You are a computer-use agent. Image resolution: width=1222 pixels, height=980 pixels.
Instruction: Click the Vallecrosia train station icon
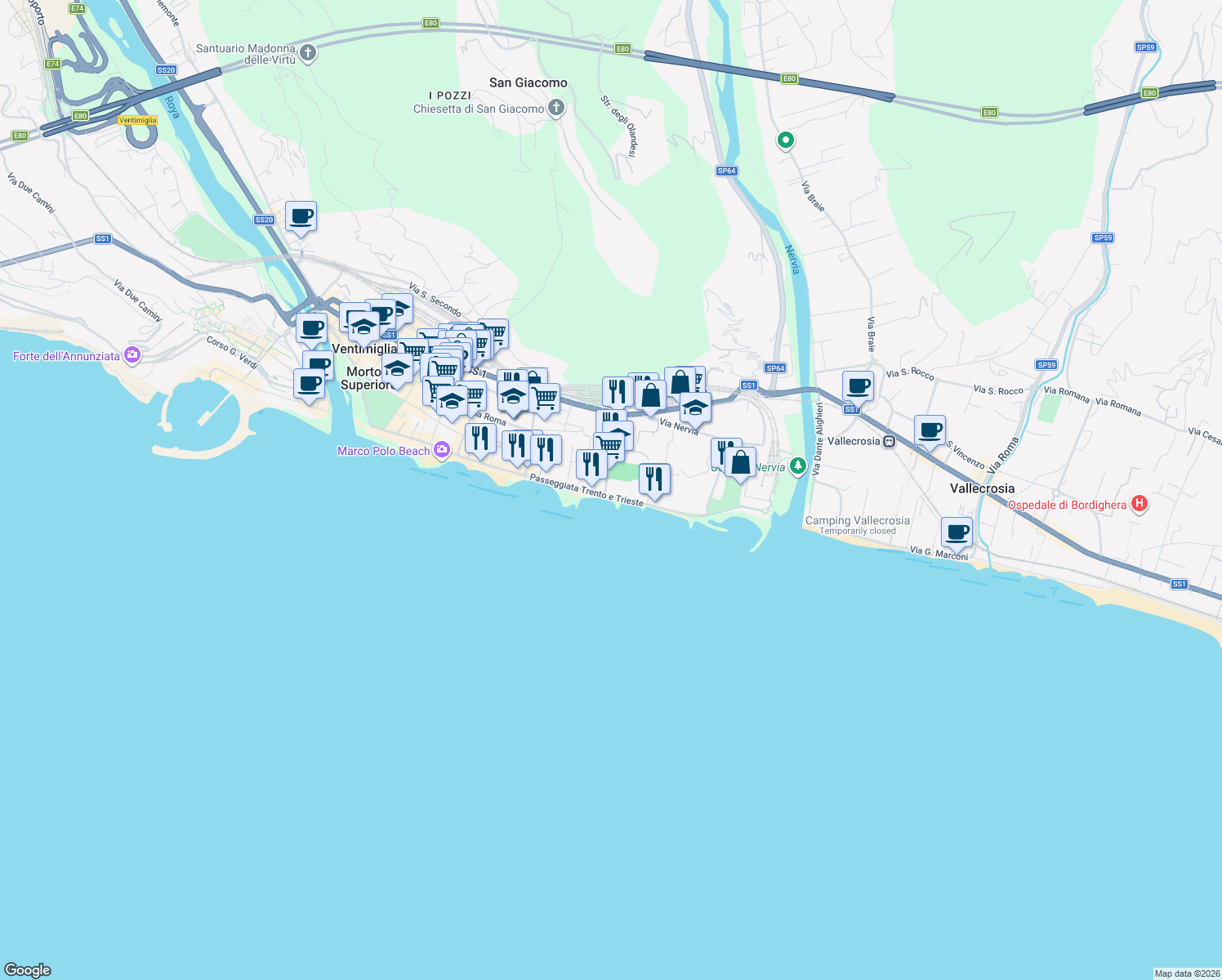(x=889, y=441)
